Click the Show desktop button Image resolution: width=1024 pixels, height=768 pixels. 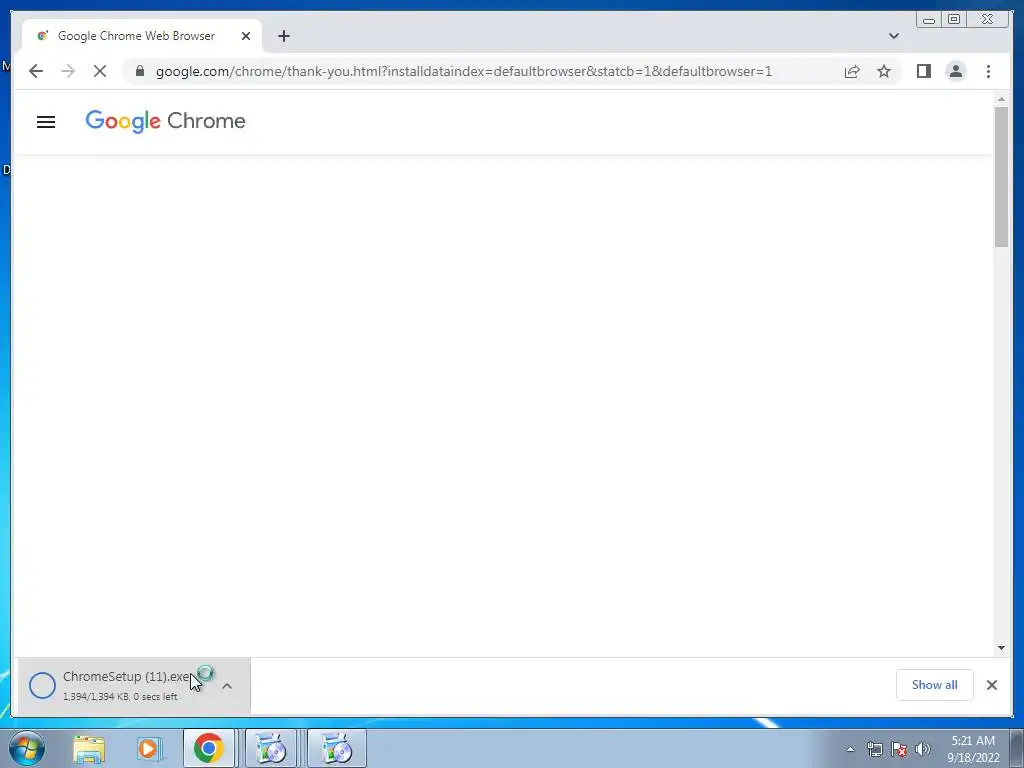click(1017, 748)
